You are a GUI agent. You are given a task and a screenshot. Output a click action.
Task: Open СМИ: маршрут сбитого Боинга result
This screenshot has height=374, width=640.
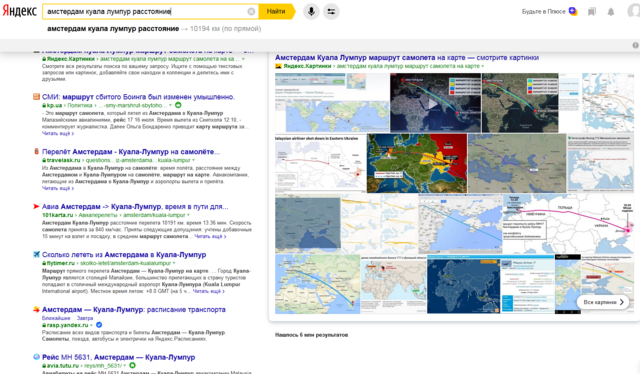click(x=138, y=97)
